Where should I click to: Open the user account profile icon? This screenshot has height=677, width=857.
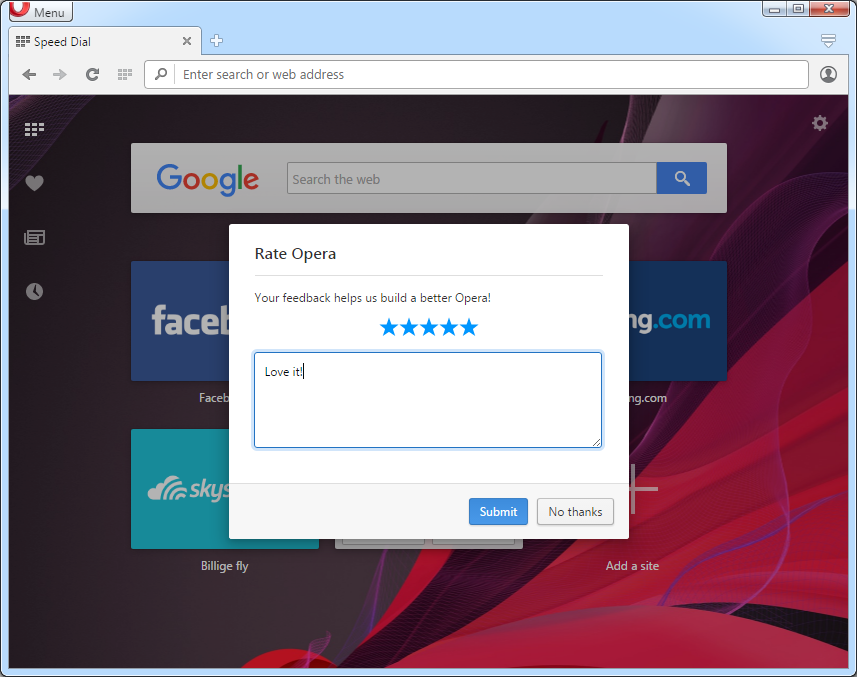point(828,75)
